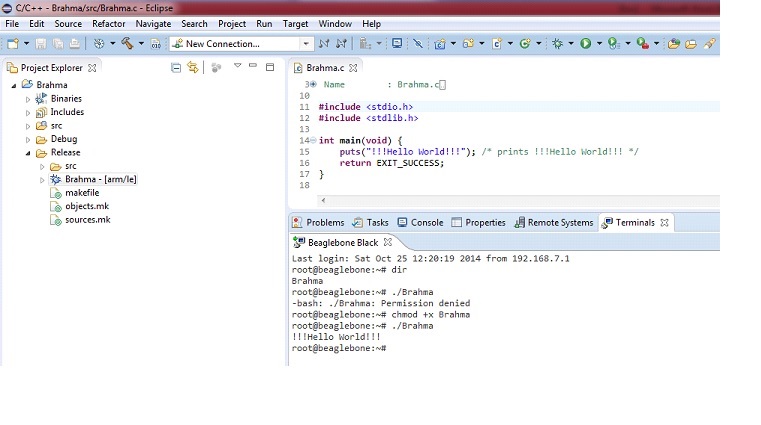761x425 pixels.
Task: Click the Profile run icon
Action: point(614,44)
